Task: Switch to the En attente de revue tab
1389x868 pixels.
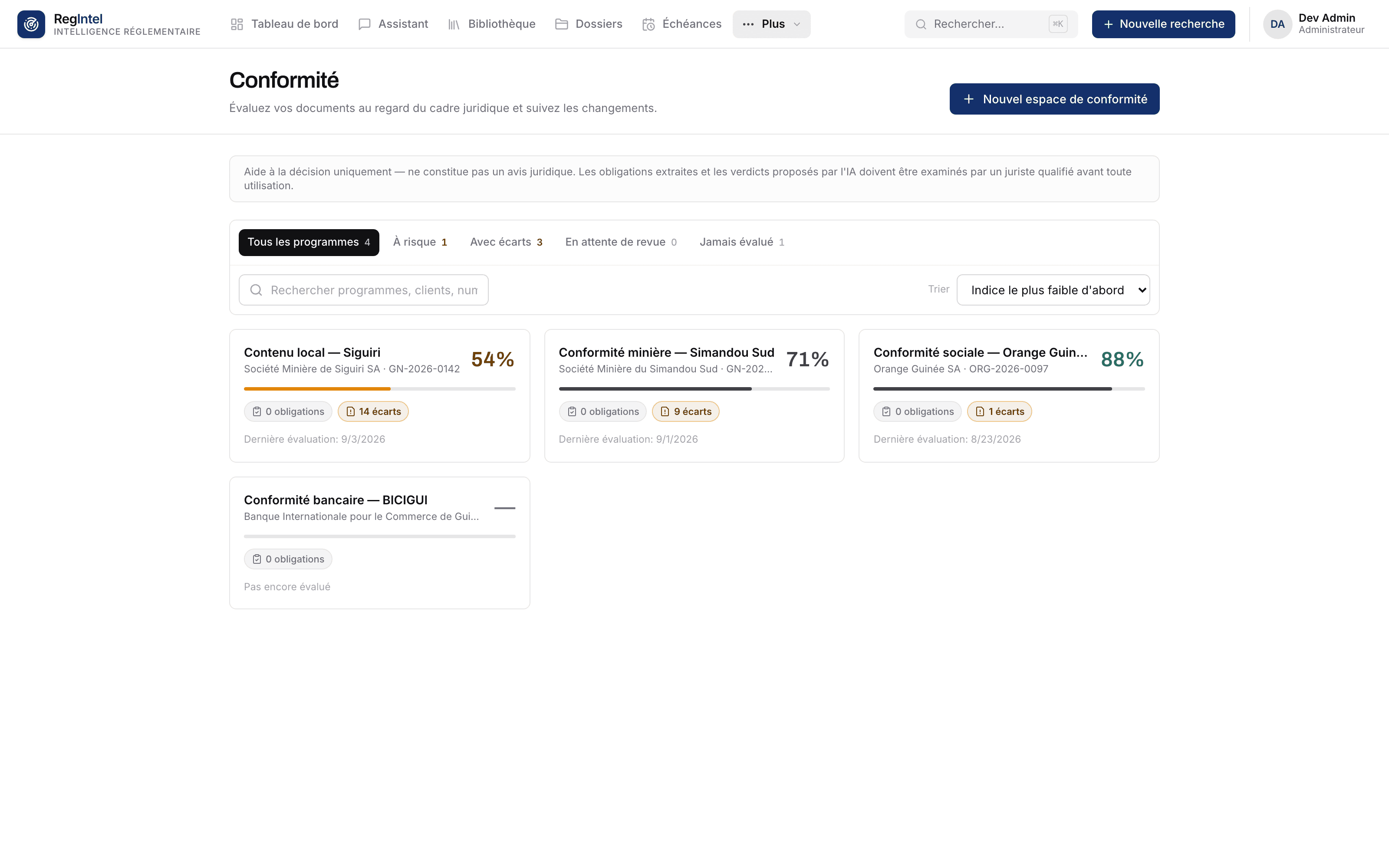Action: (620, 242)
